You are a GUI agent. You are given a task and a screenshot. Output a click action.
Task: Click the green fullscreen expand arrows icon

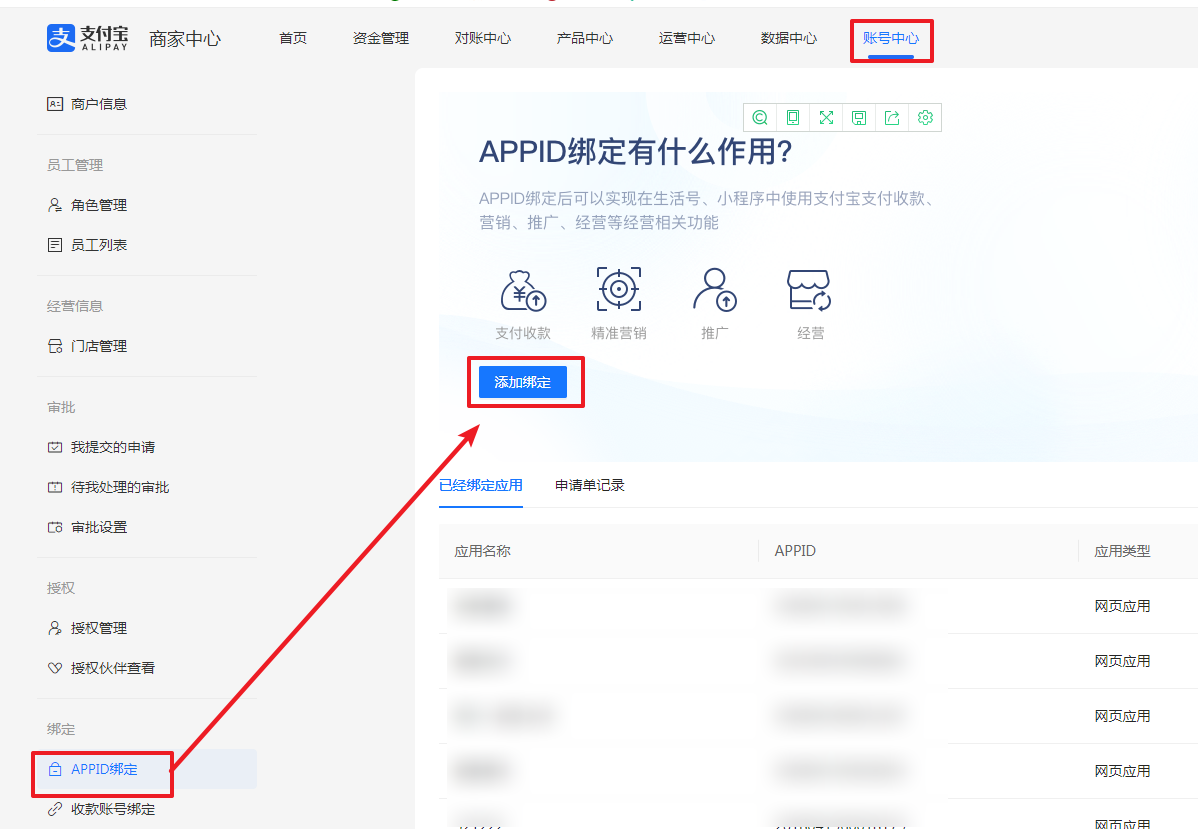(x=826, y=118)
